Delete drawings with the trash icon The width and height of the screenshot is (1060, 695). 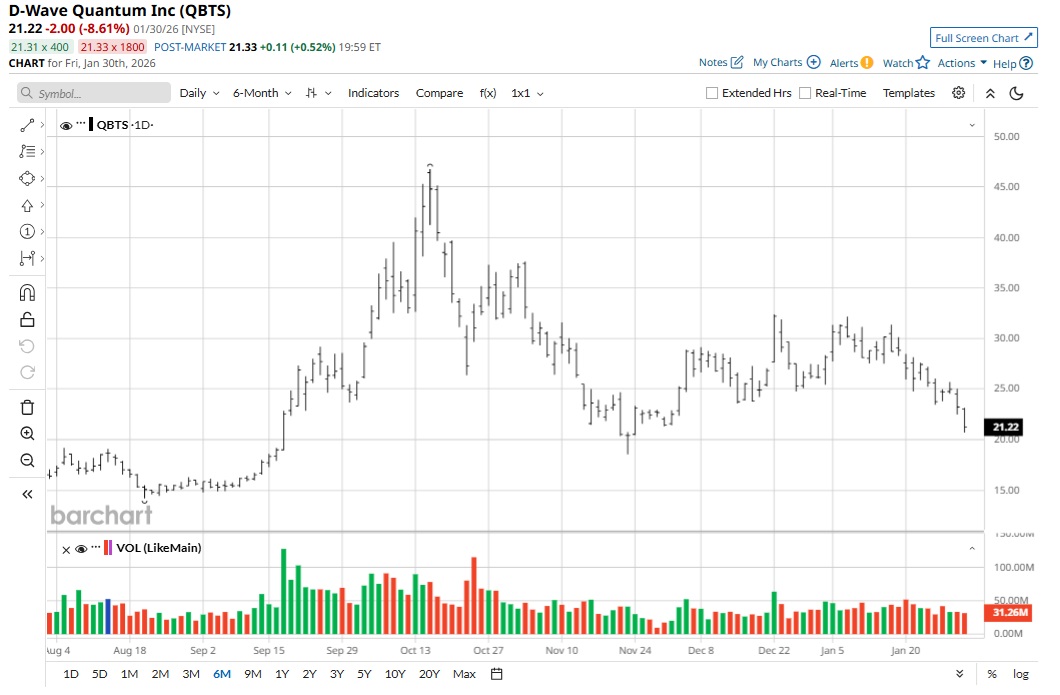[27, 407]
